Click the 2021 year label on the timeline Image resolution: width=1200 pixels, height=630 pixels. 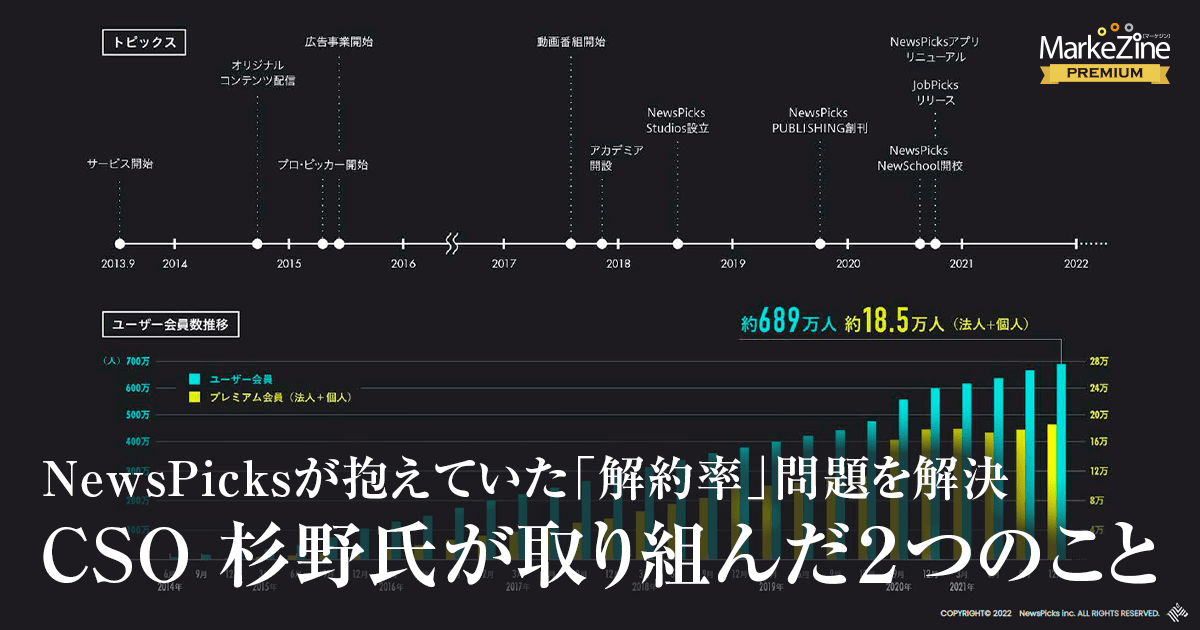(x=961, y=264)
